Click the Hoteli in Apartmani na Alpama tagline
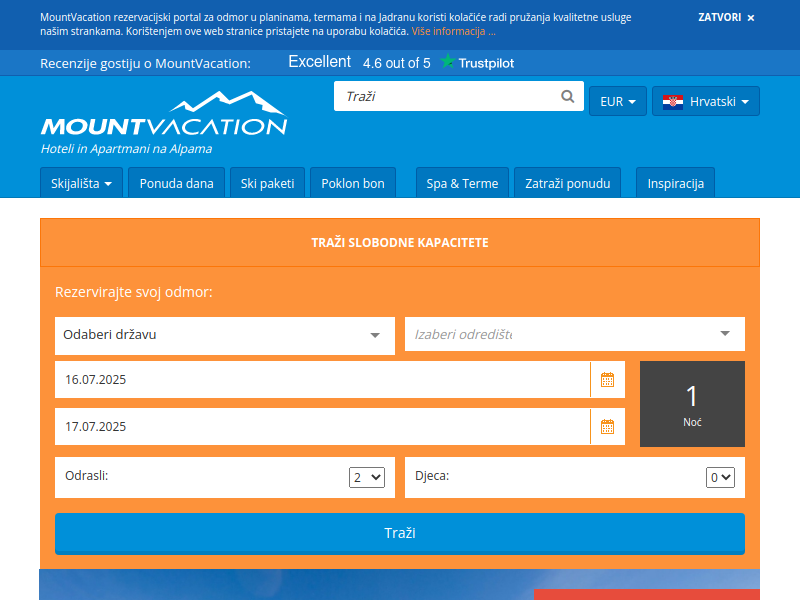Image resolution: width=800 pixels, height=600 pixels. (126, 148)
